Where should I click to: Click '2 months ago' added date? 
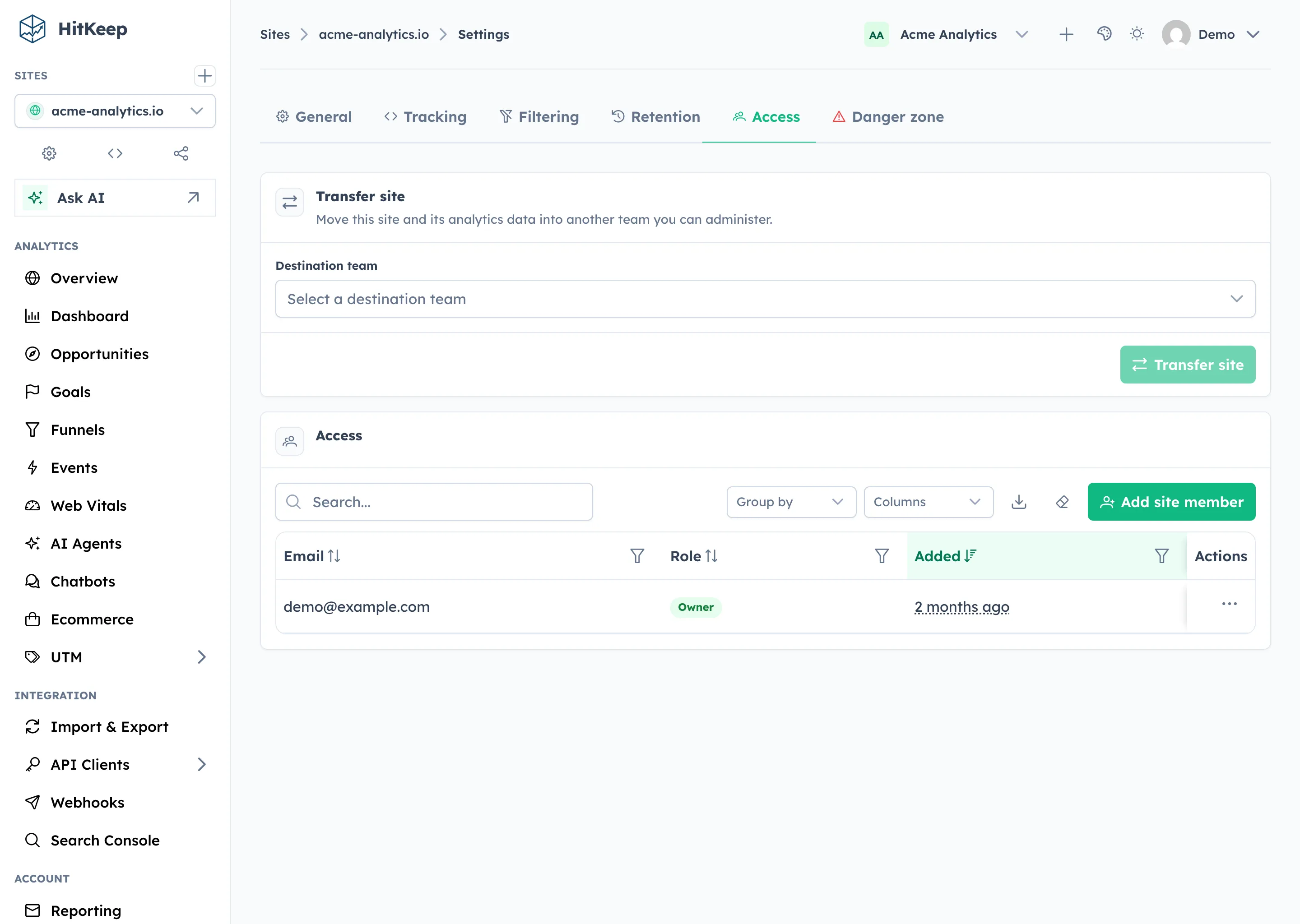pyautogui.click(x=962, y=607)
